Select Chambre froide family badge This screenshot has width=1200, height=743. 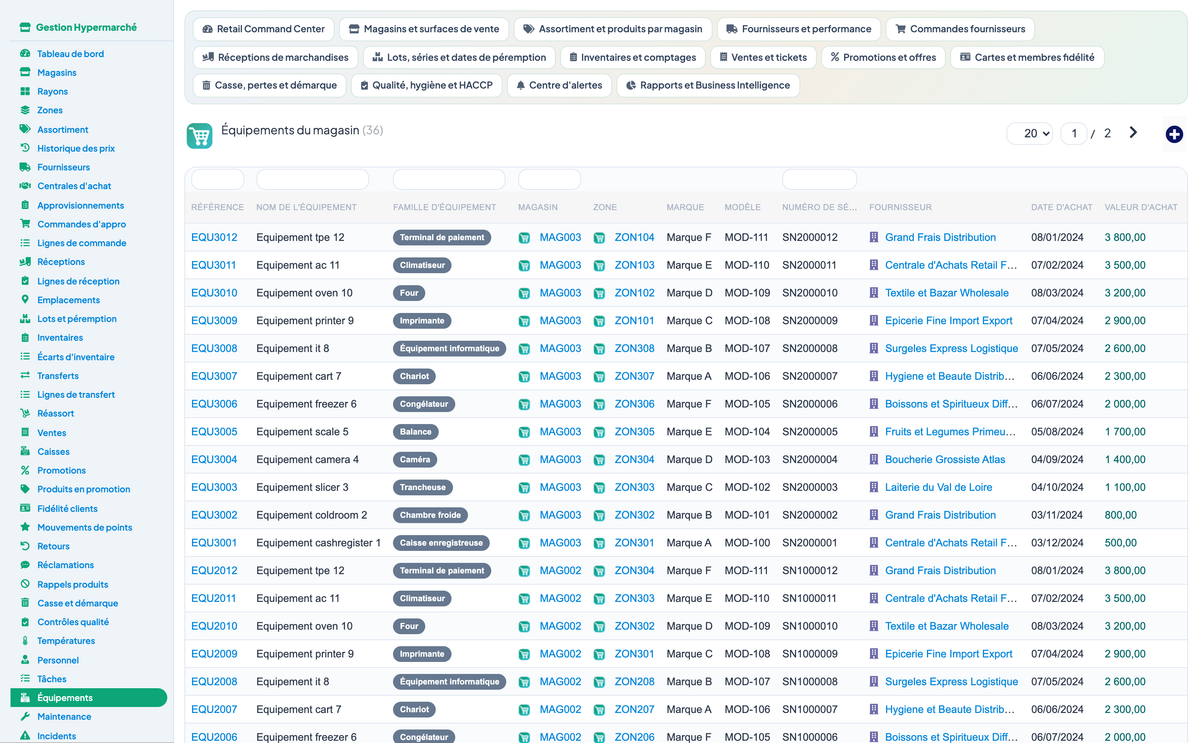431,516
